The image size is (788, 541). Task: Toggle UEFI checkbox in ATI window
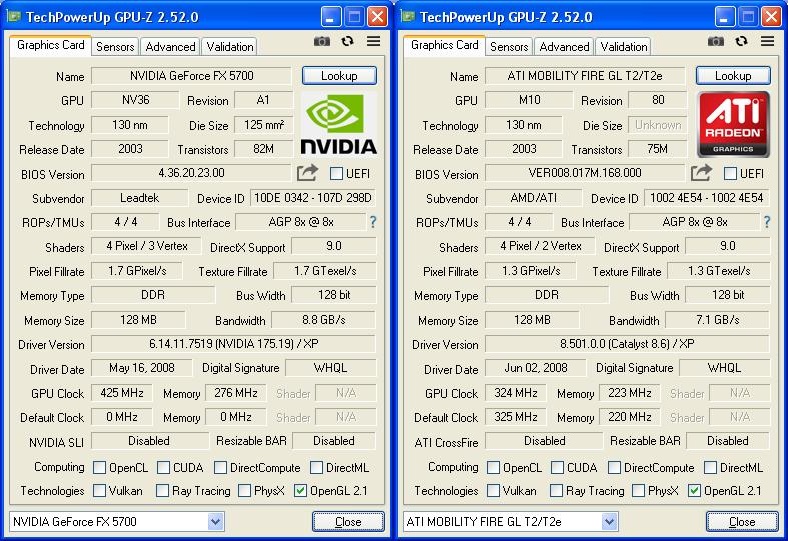[x=730, y=174]
